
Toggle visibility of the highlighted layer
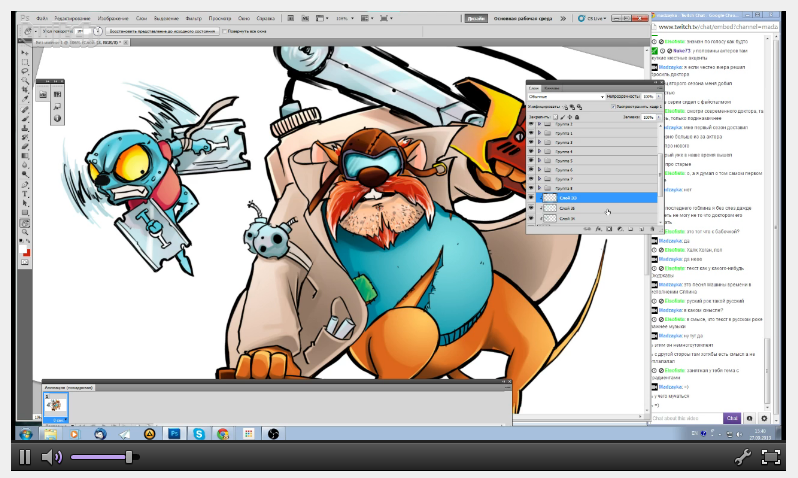coord(531,198)
